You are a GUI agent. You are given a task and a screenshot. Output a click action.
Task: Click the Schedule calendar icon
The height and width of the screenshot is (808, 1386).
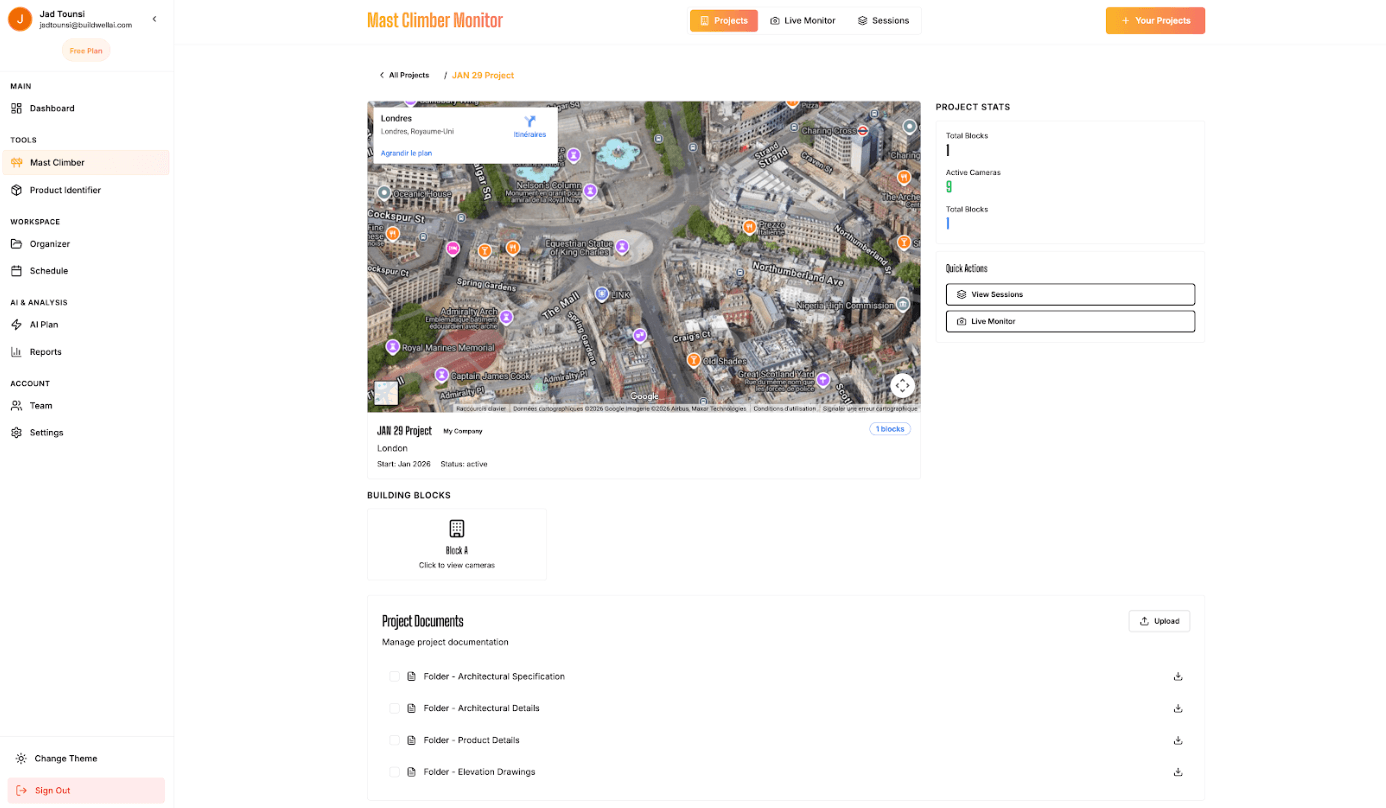(17, 271)
